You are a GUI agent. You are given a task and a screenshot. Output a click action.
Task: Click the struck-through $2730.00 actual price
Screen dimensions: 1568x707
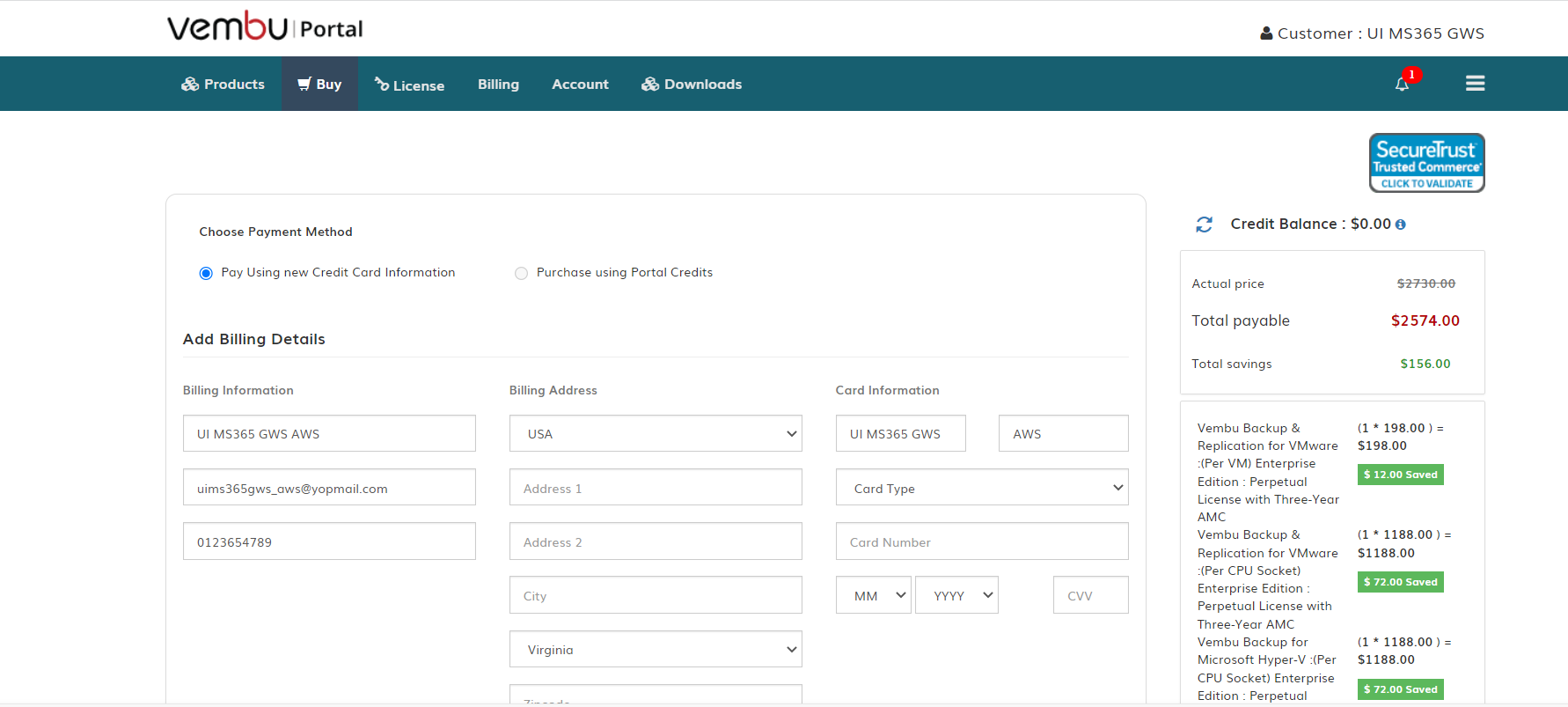1425,284
